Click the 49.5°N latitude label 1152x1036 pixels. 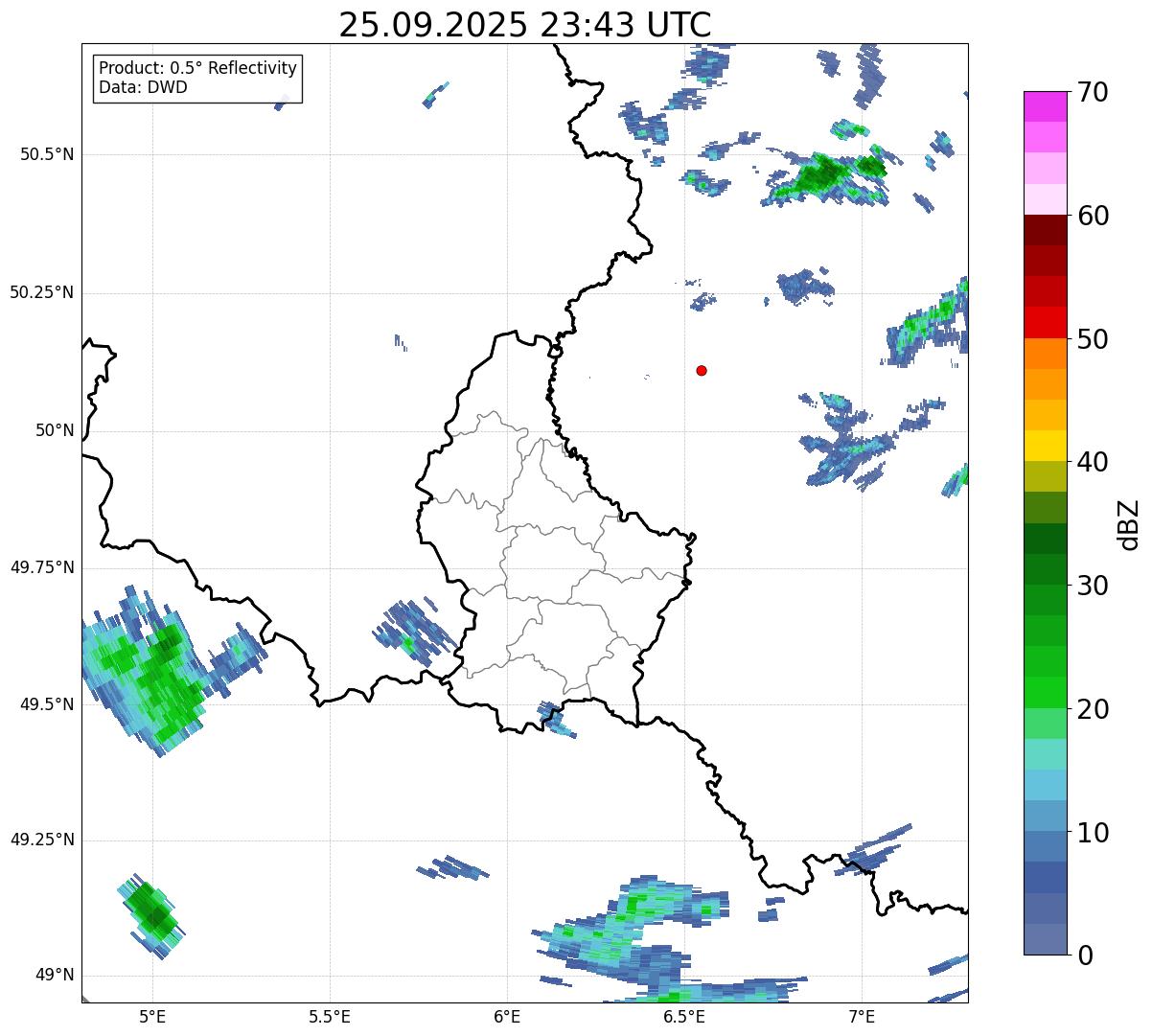[x=46, y=704]
